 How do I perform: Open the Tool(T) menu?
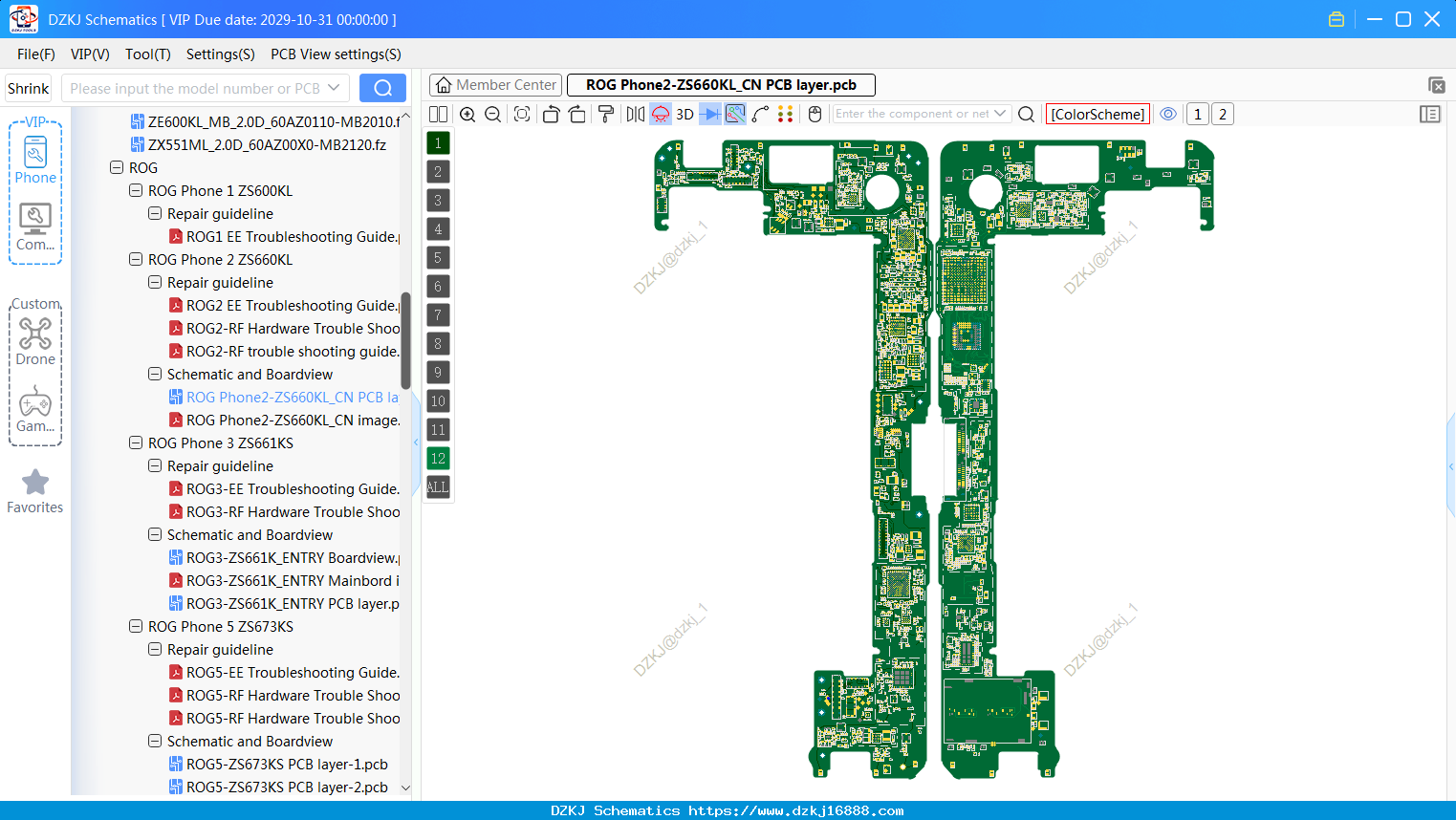[x=148, y=54]
